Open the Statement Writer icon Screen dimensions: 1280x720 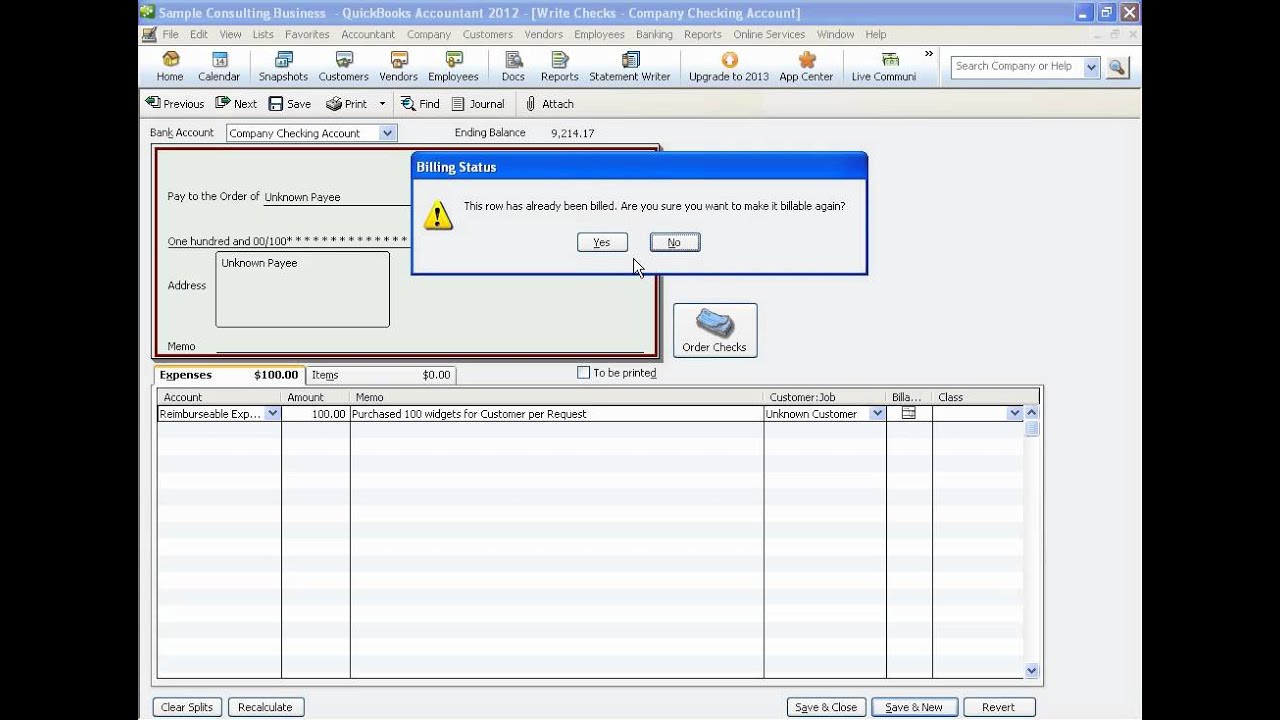(x=630, y=66)
